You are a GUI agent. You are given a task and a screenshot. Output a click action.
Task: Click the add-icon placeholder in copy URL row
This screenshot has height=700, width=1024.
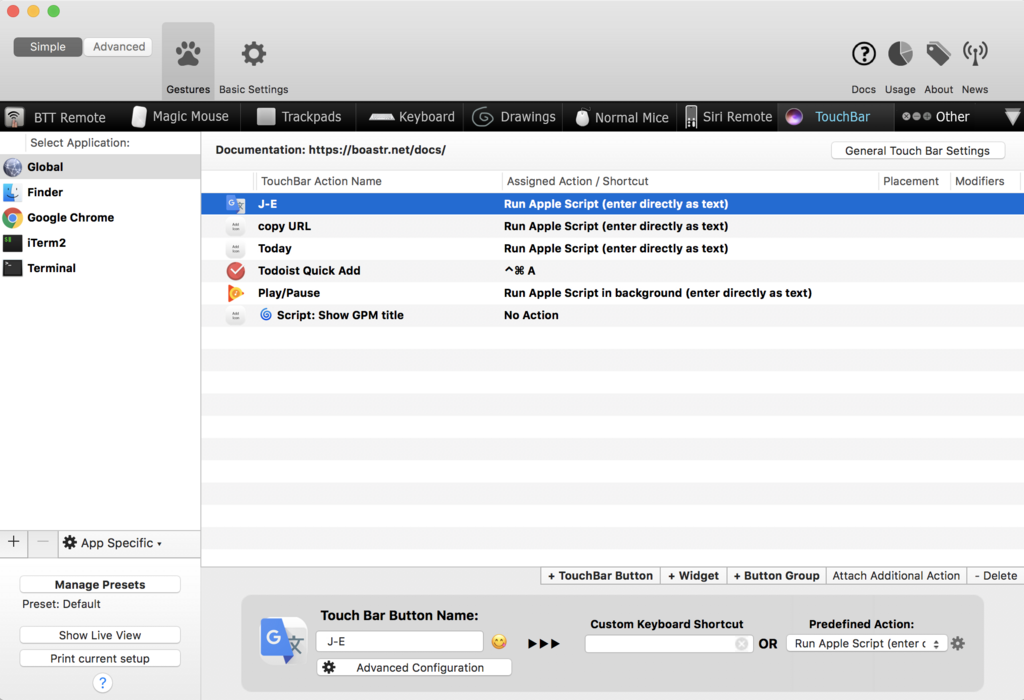pyautogui.click(x=235, y=226)
